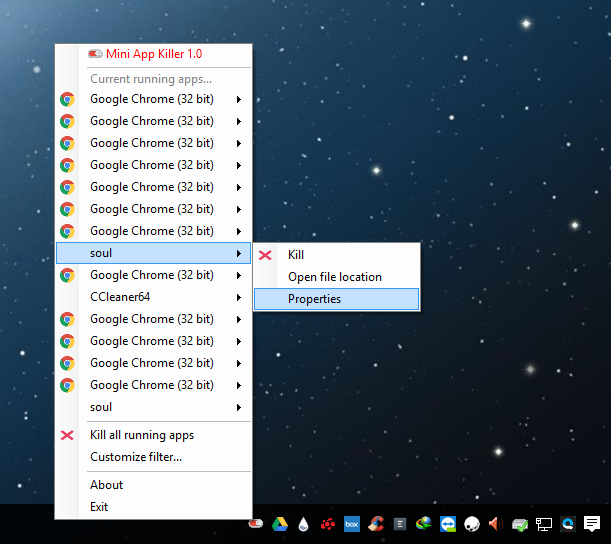This screenshot has height=544, width=611.
Task: Select the highlighted soul entry
Action: pyautogui.click(x=154, y=253)
